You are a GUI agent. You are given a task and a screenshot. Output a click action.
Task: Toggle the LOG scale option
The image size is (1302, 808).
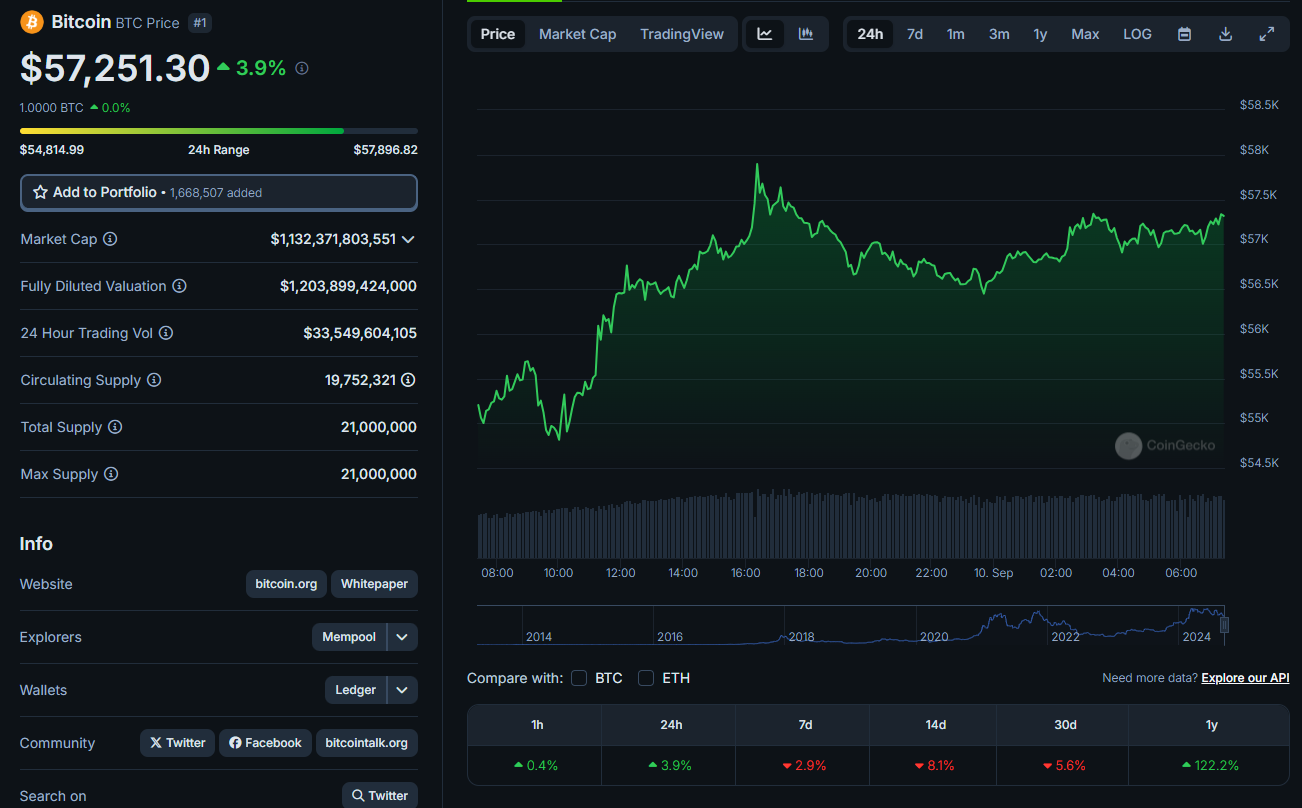(x=1137, y=34)
